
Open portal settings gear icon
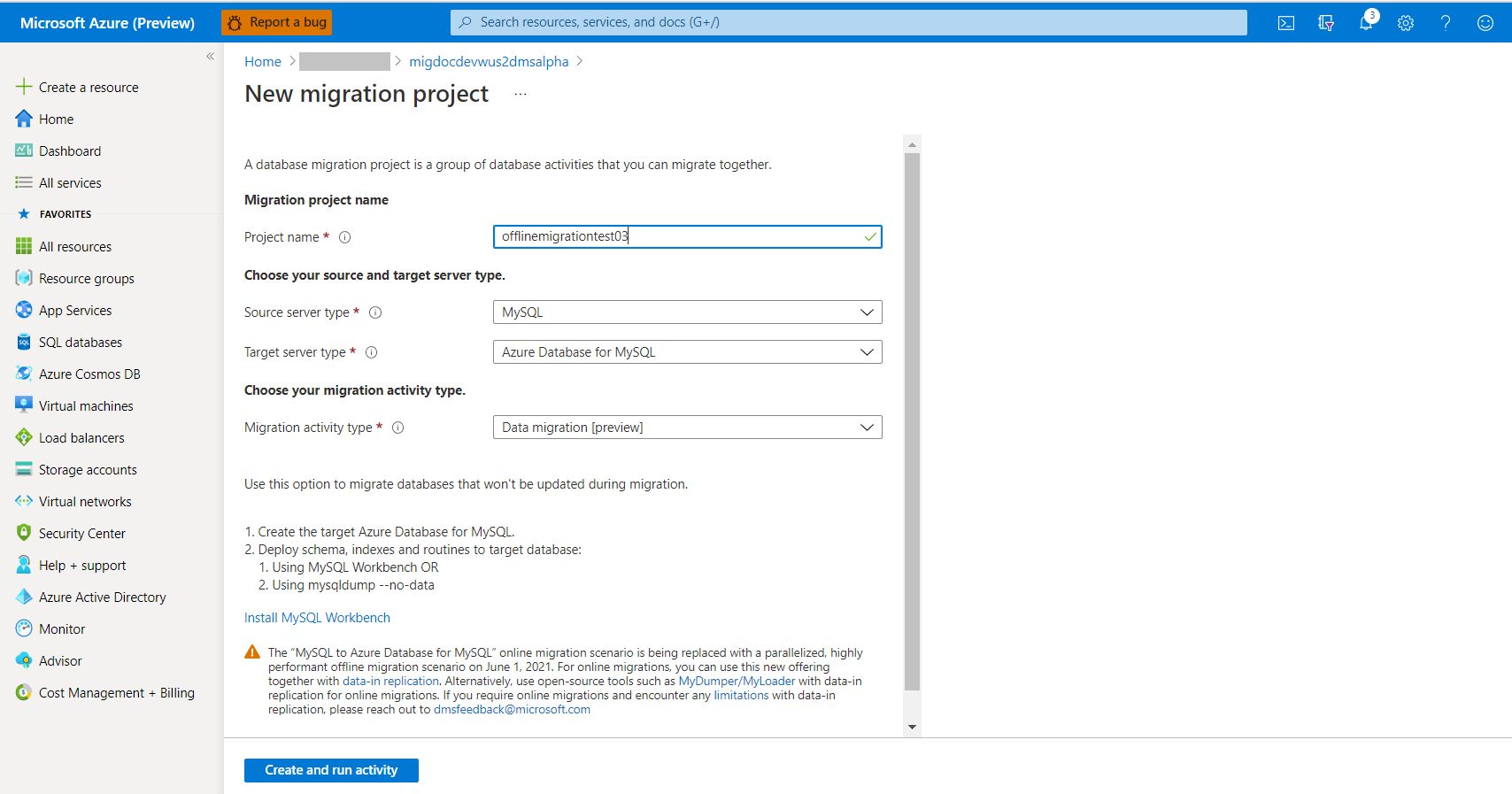(1406, 23)
